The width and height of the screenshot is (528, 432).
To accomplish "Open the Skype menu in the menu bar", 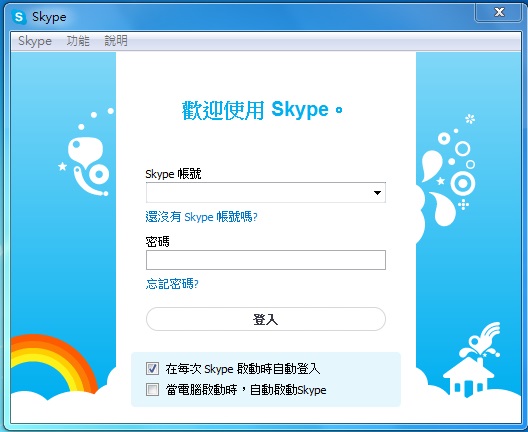I will (35, 41).
